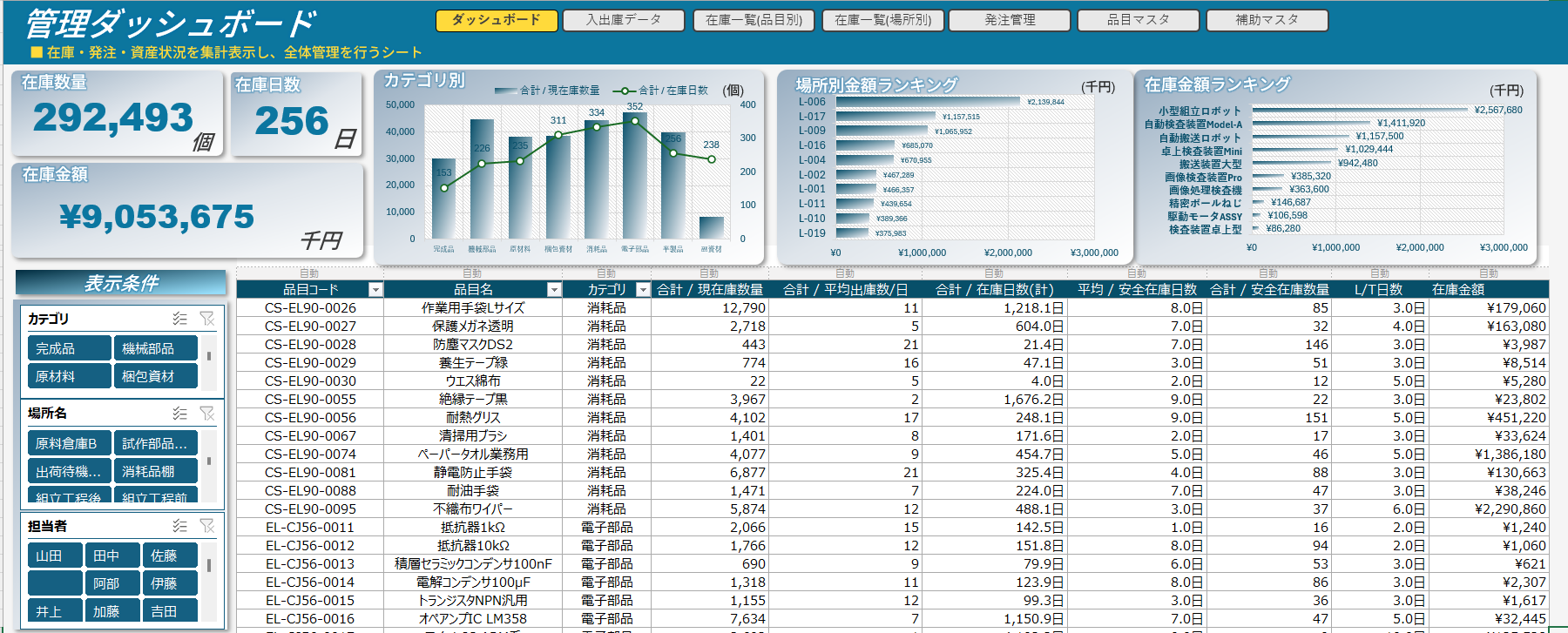The image size is (1568, 633).
Task: Toggle 原料倉庫B in the 場所名 slicer
Action: tap(70, 443)
